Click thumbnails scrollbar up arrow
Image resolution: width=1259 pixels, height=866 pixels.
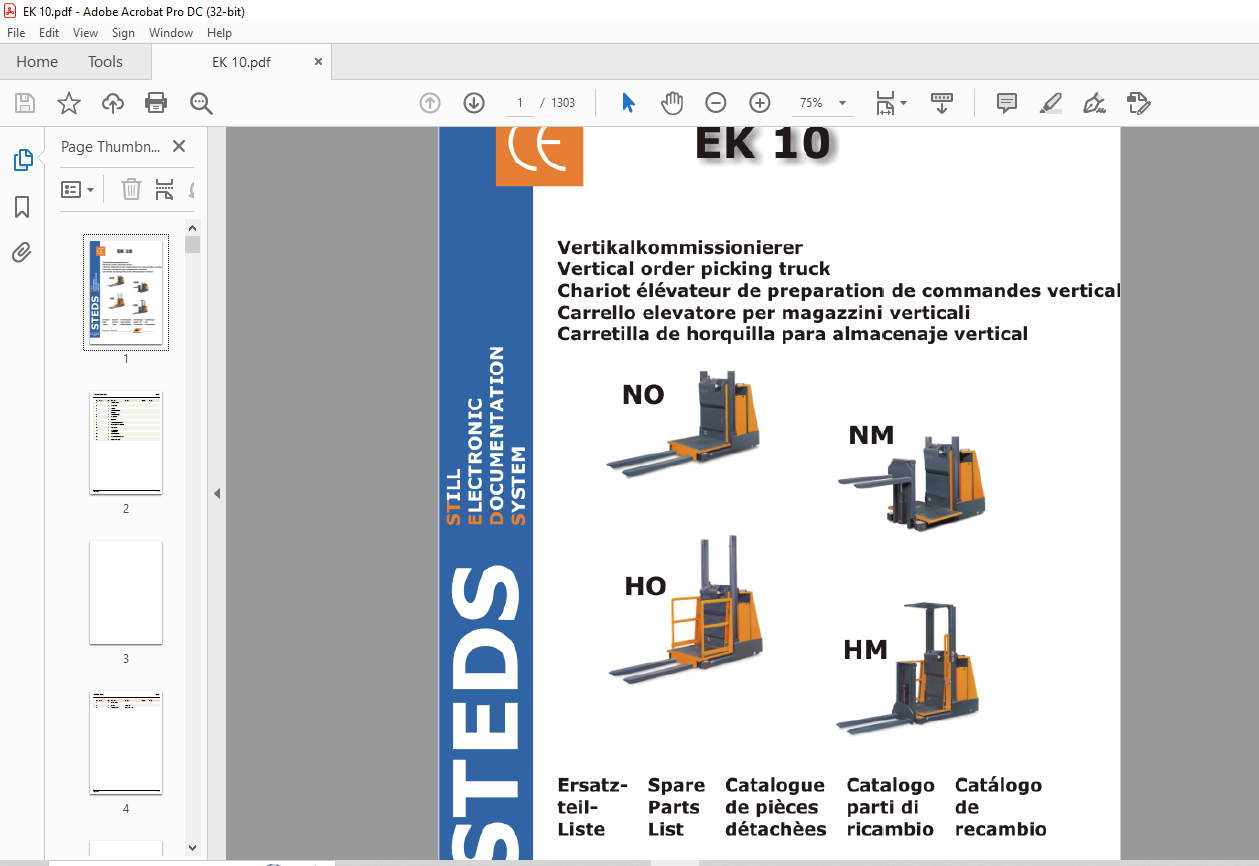[193, 228]
